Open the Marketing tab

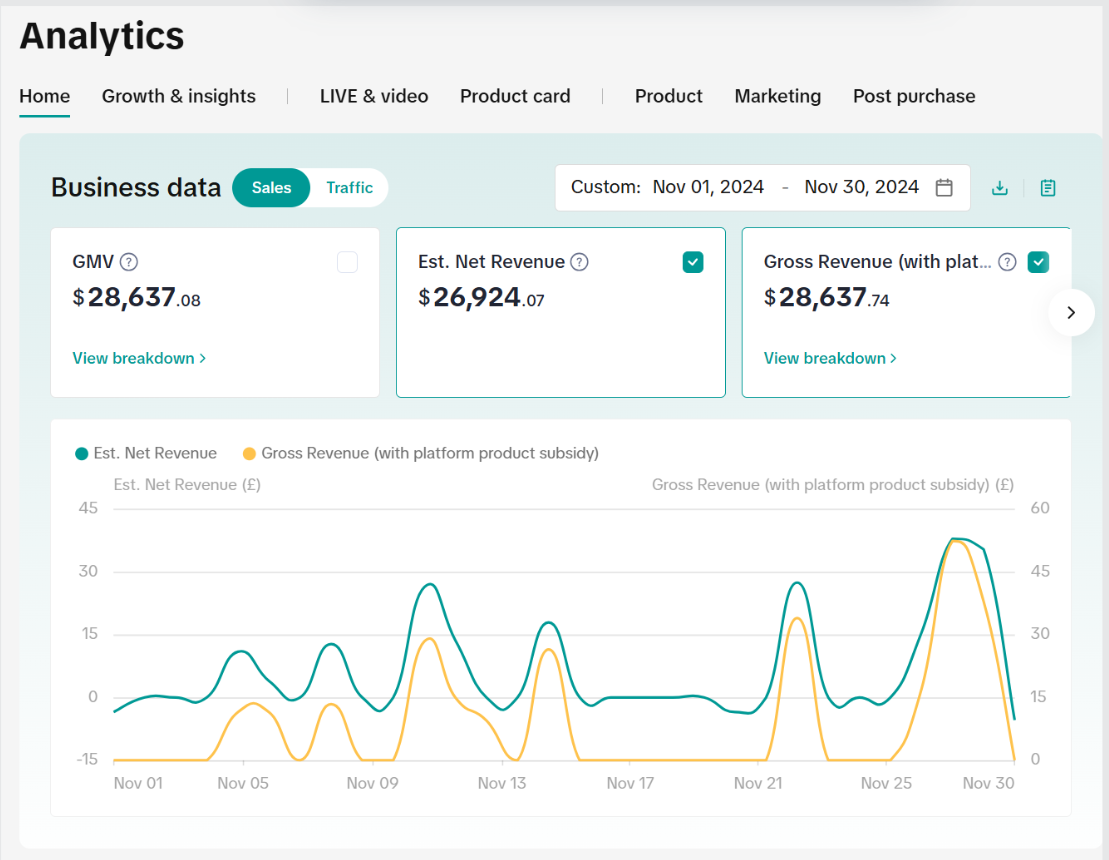777,96
